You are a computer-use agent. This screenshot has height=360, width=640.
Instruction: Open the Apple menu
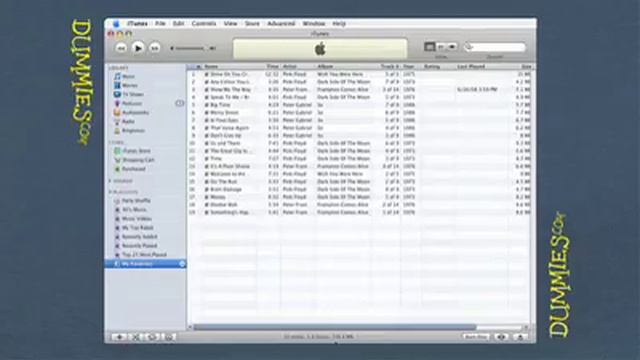point(116,24)
